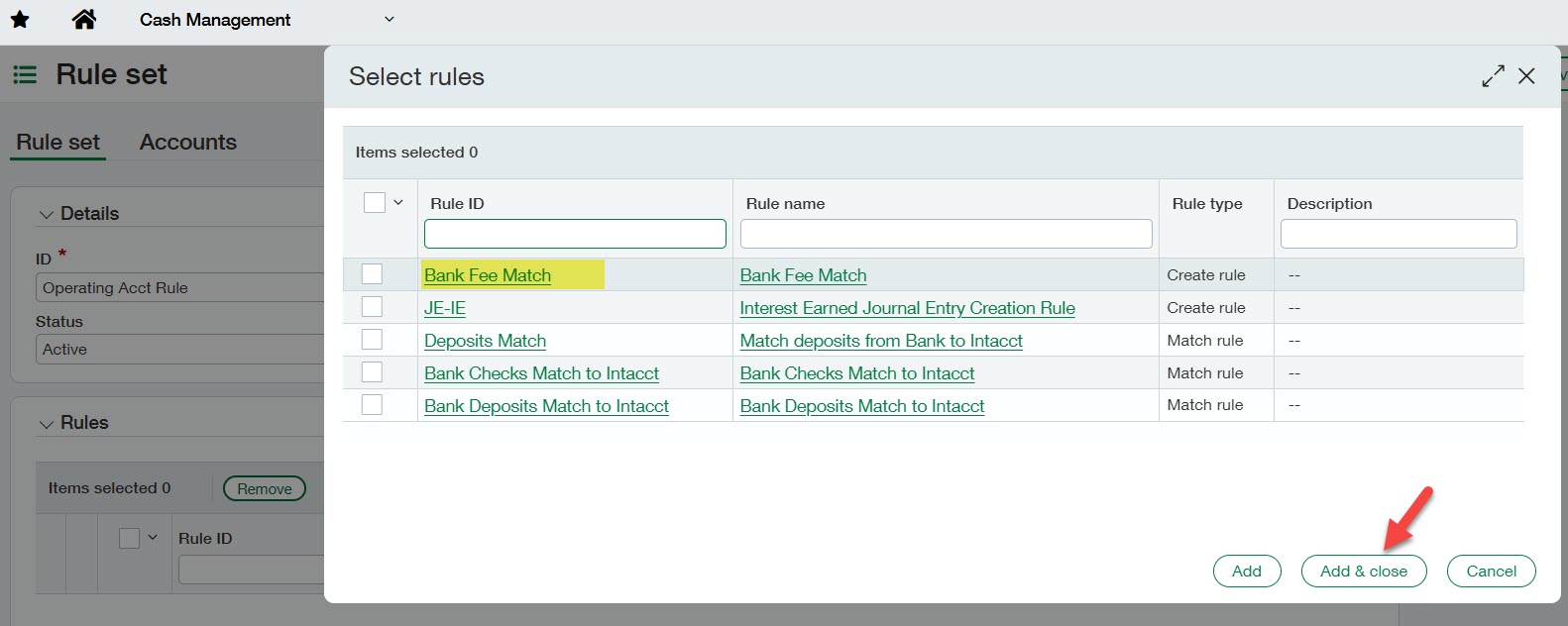Tick the JE-IE rule checkbox
Viewport: 1568px width, 626px height.
click(x=372, y=307)
